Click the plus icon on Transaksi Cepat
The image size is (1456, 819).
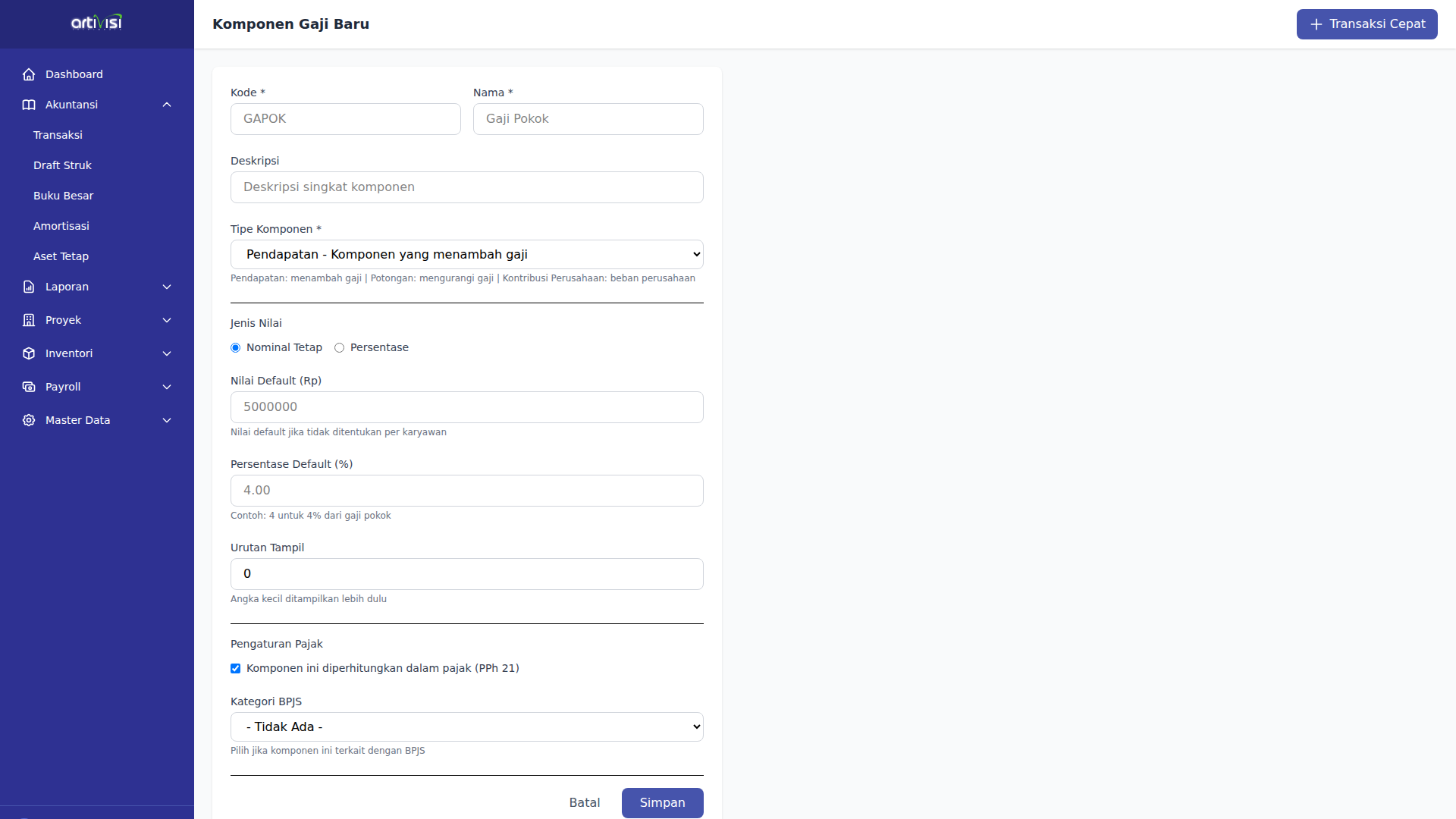(x=1316, y=24)
